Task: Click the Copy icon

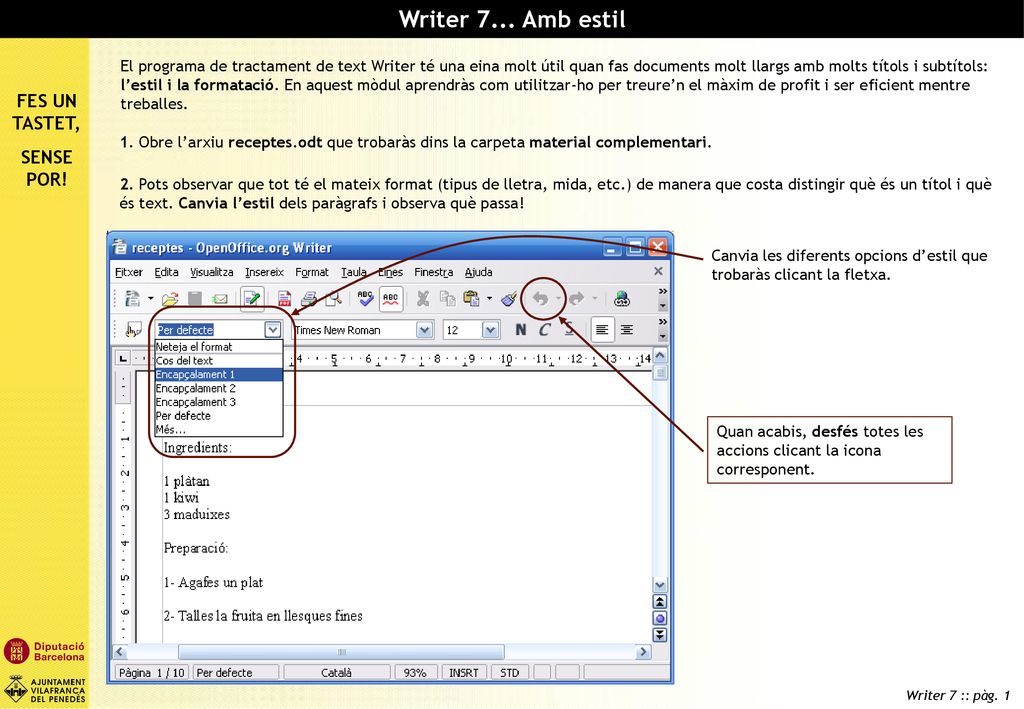Action: coord(447,299)
